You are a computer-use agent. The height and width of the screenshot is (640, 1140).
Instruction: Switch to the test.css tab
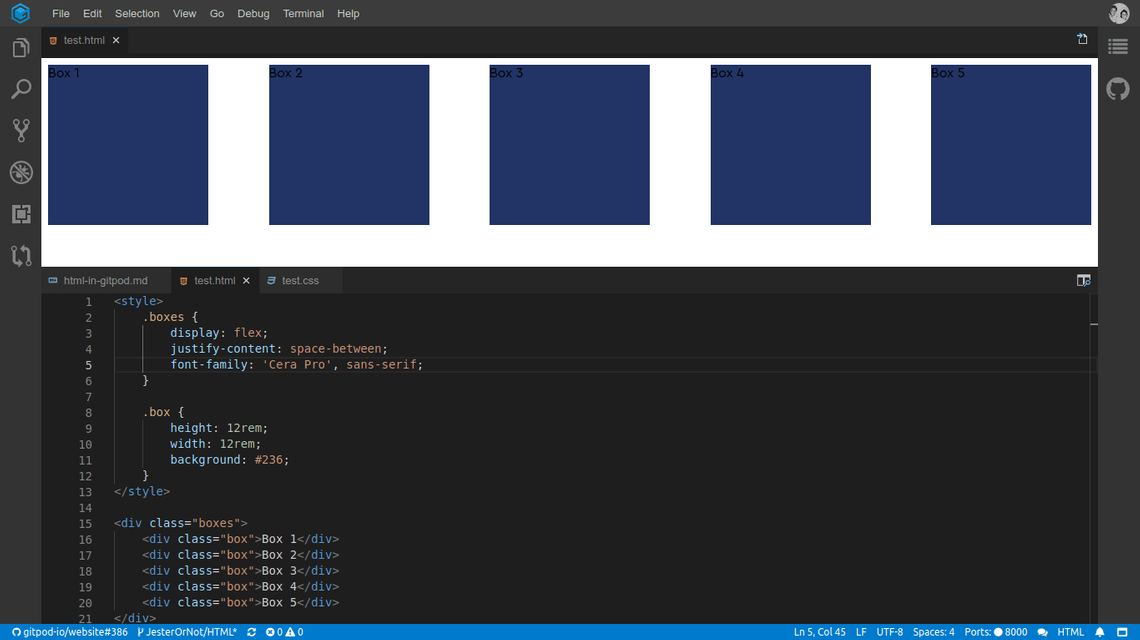coord(300,281)
